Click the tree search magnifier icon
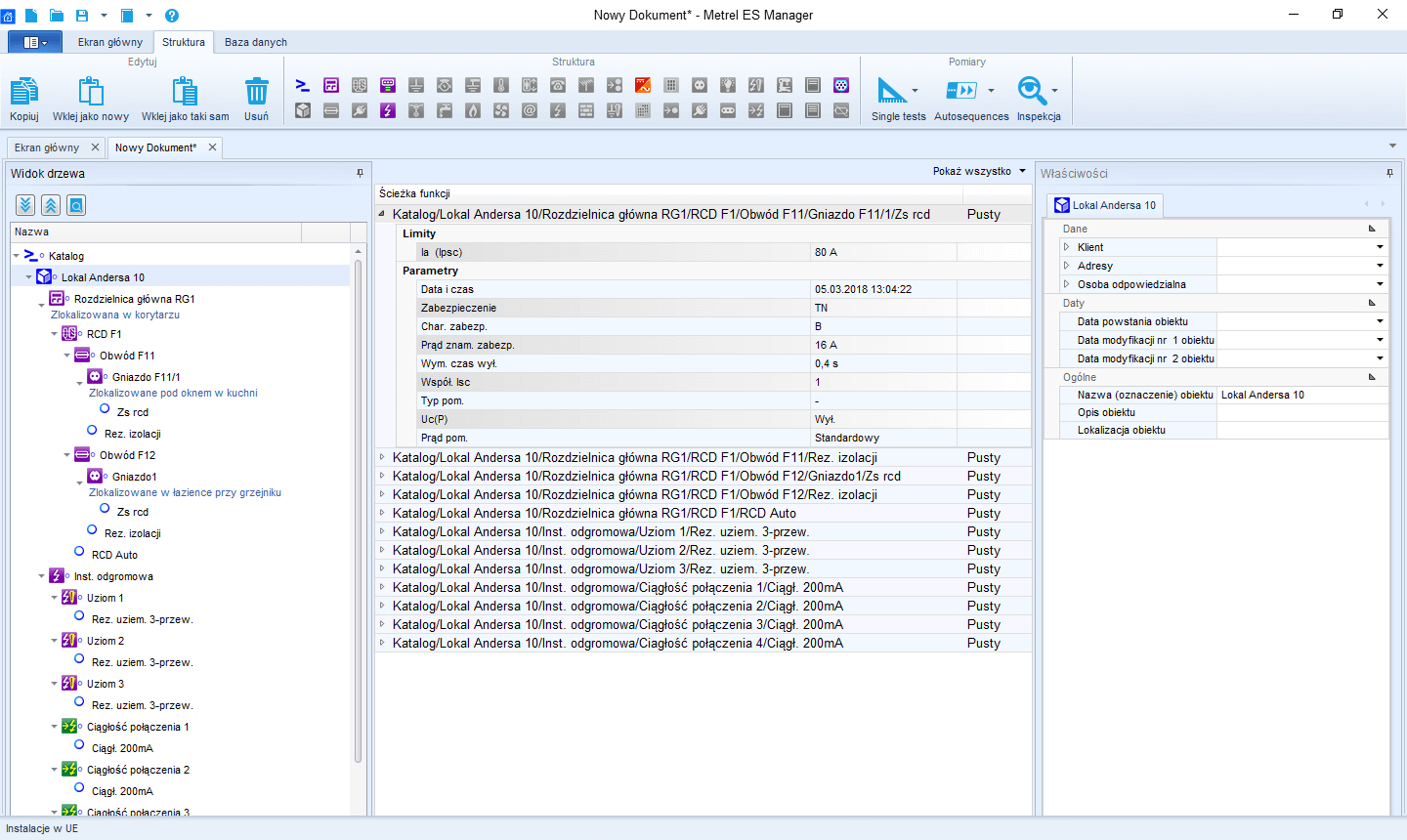 (76, 205)
